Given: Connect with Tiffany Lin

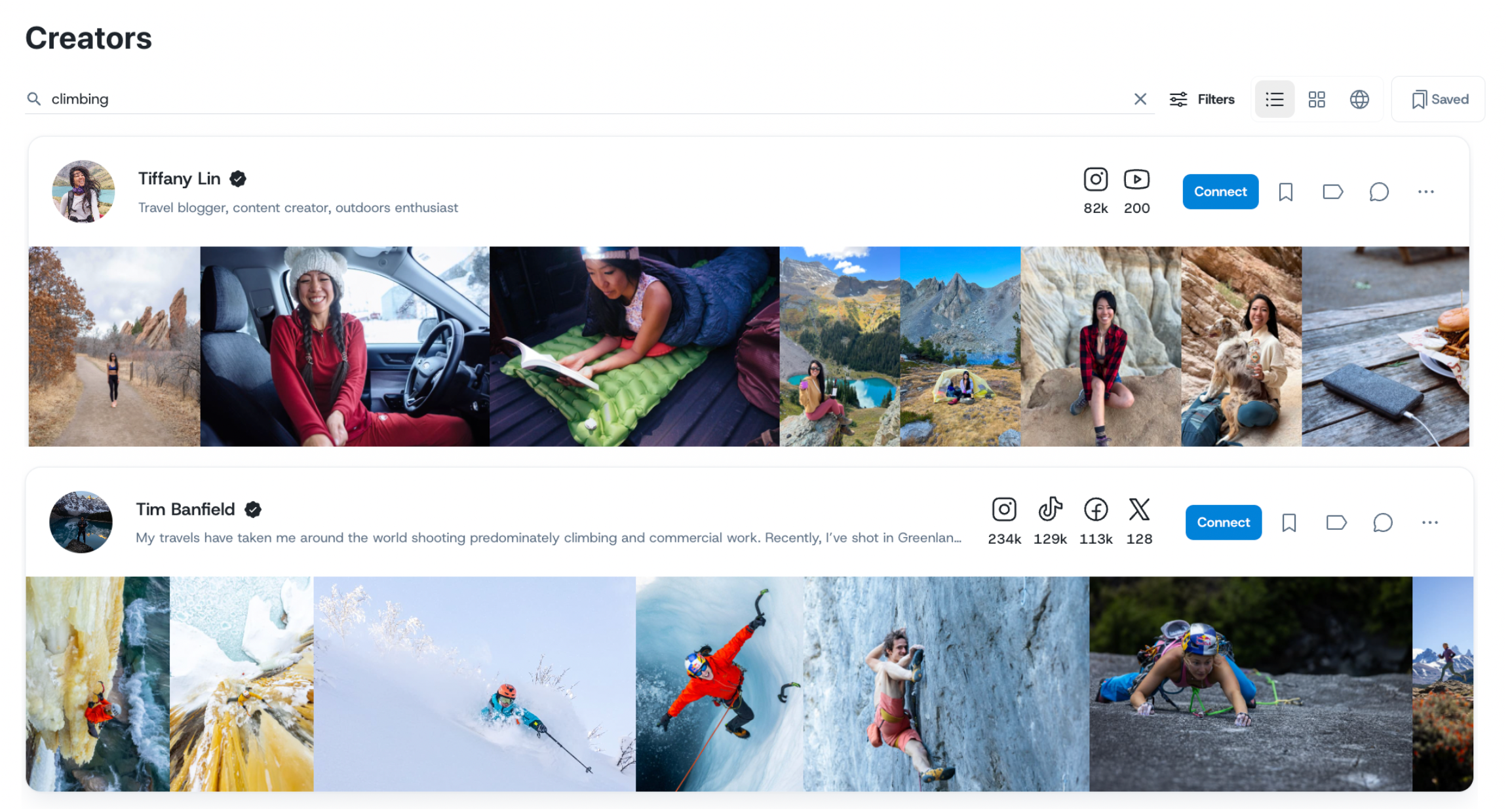Looking at the screenshot, I should pyautogui.click(x=1220, y=191).
